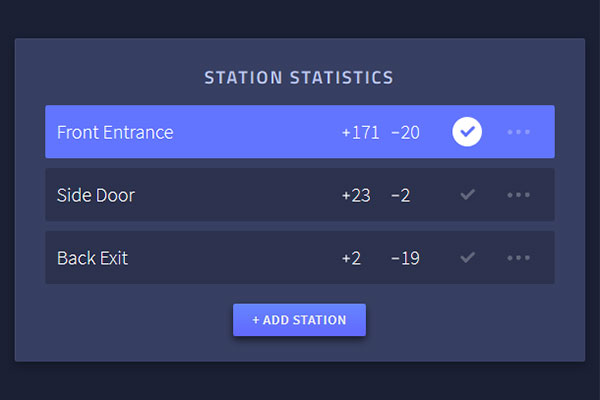The height and width of the screenshot is (400, 600).
Task: Open Back Exit more options ellipsis
Action: click(x=518, y=258)
